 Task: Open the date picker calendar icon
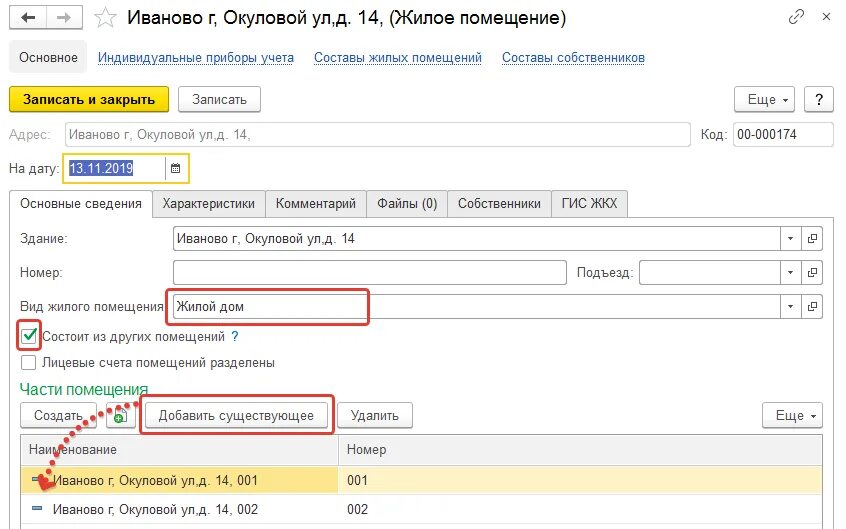tap(176, 169)
